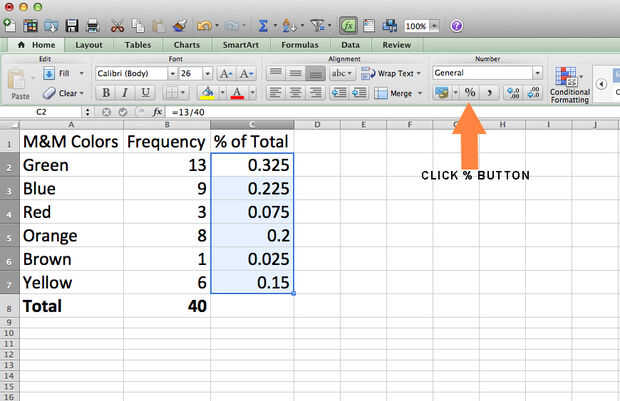Screen dimensions: 620x401
Task: Align text right
Action: click(x=316, y=93)
